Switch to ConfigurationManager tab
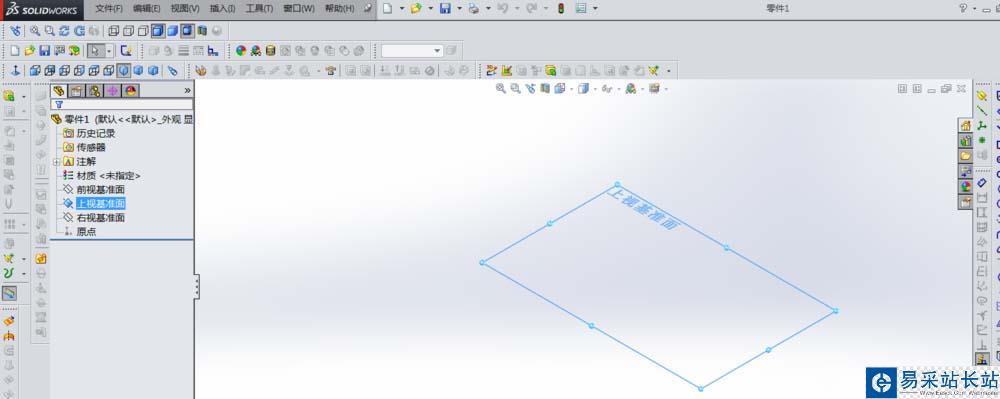The image size is (1000, 399). (94, 91)
